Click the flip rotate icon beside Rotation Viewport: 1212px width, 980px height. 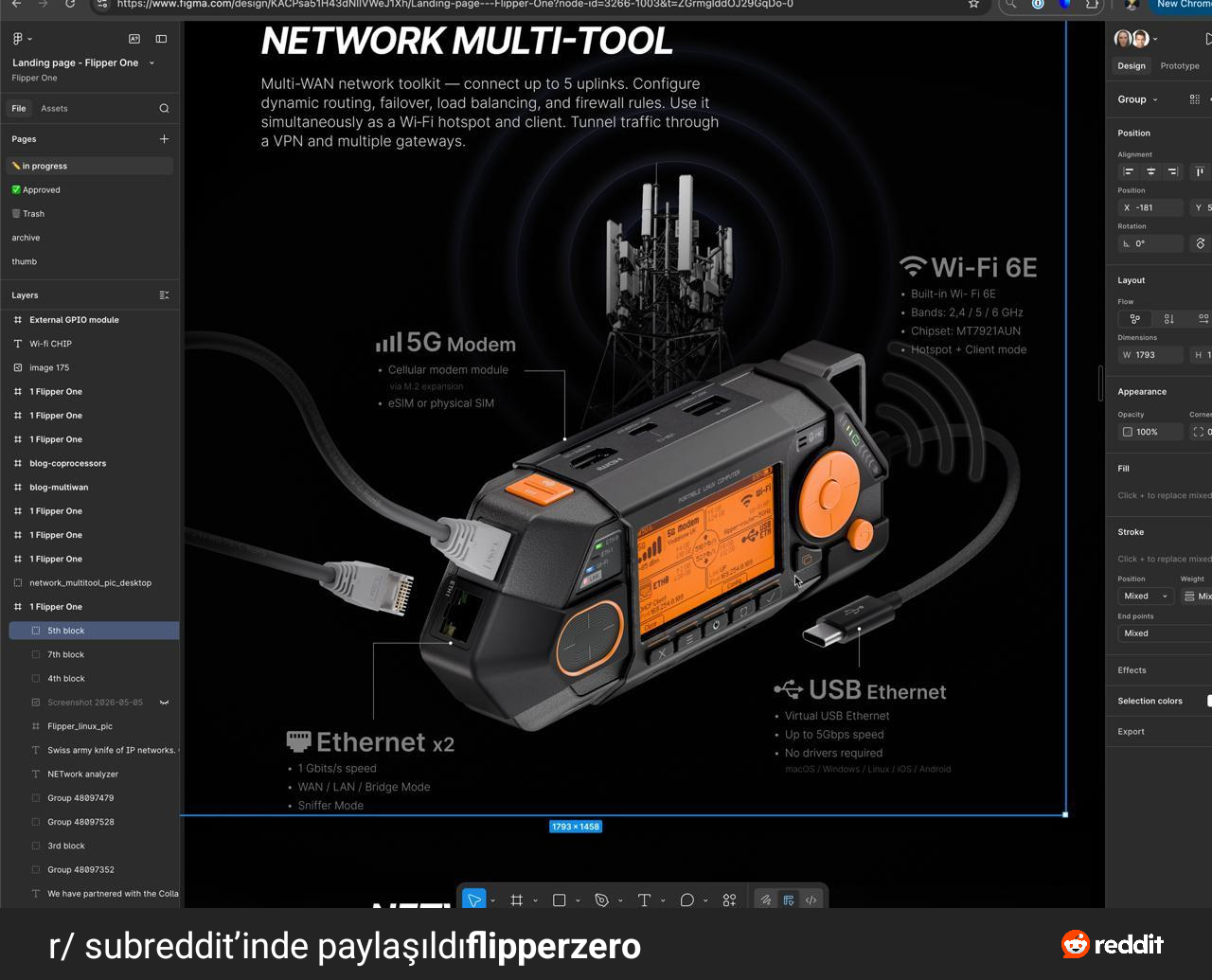tap(1201, 243)
